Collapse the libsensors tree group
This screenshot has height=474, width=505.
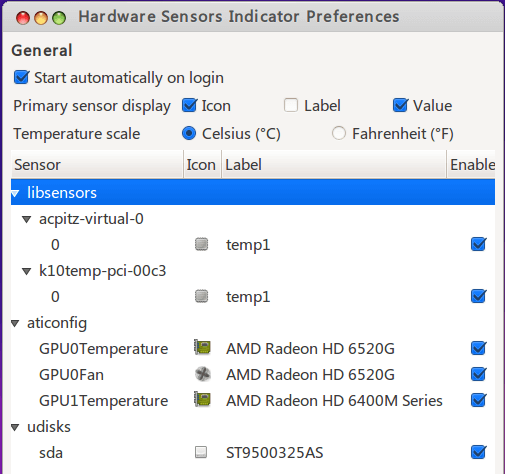[15, 193]
